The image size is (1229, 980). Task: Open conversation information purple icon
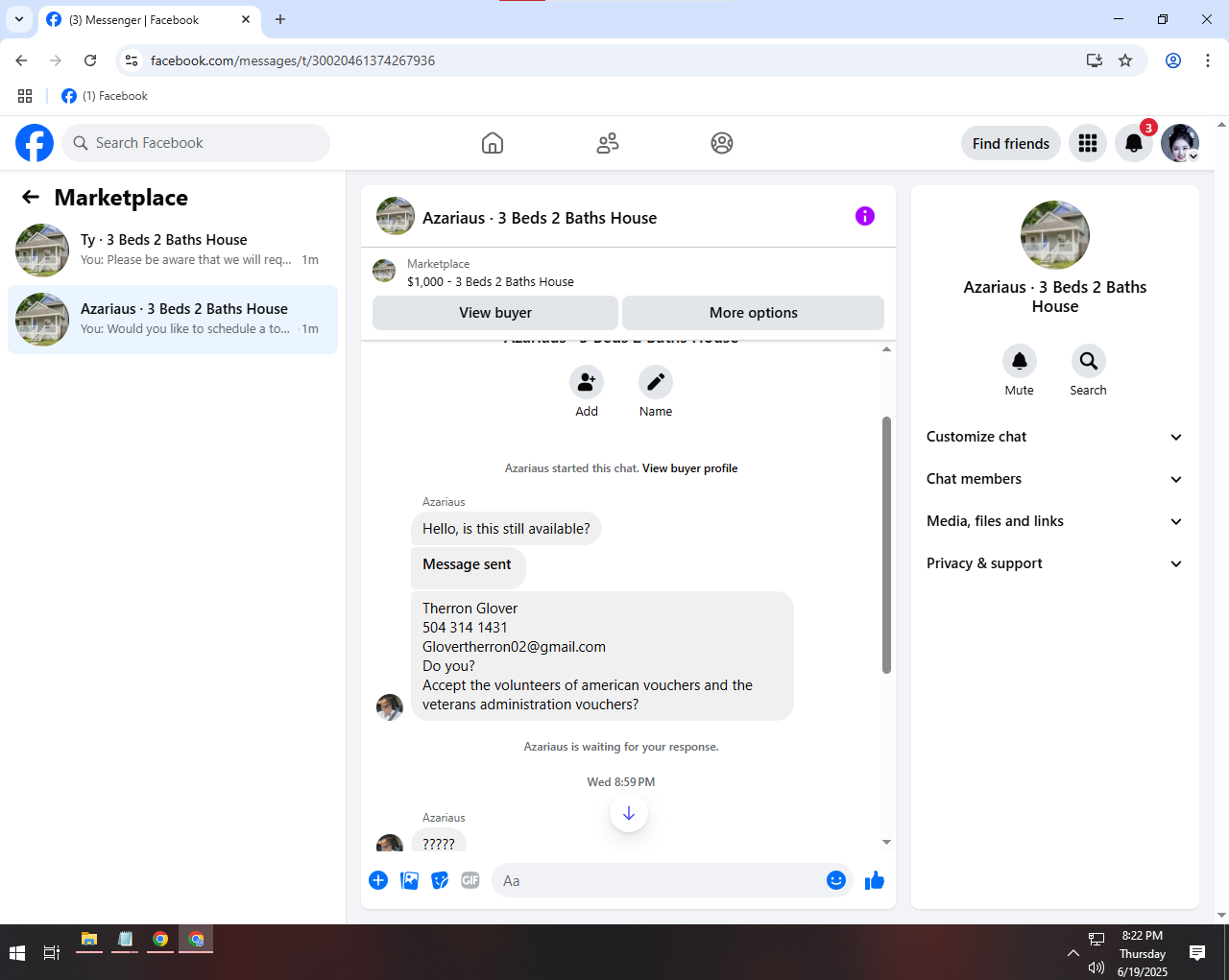(865, 216)
